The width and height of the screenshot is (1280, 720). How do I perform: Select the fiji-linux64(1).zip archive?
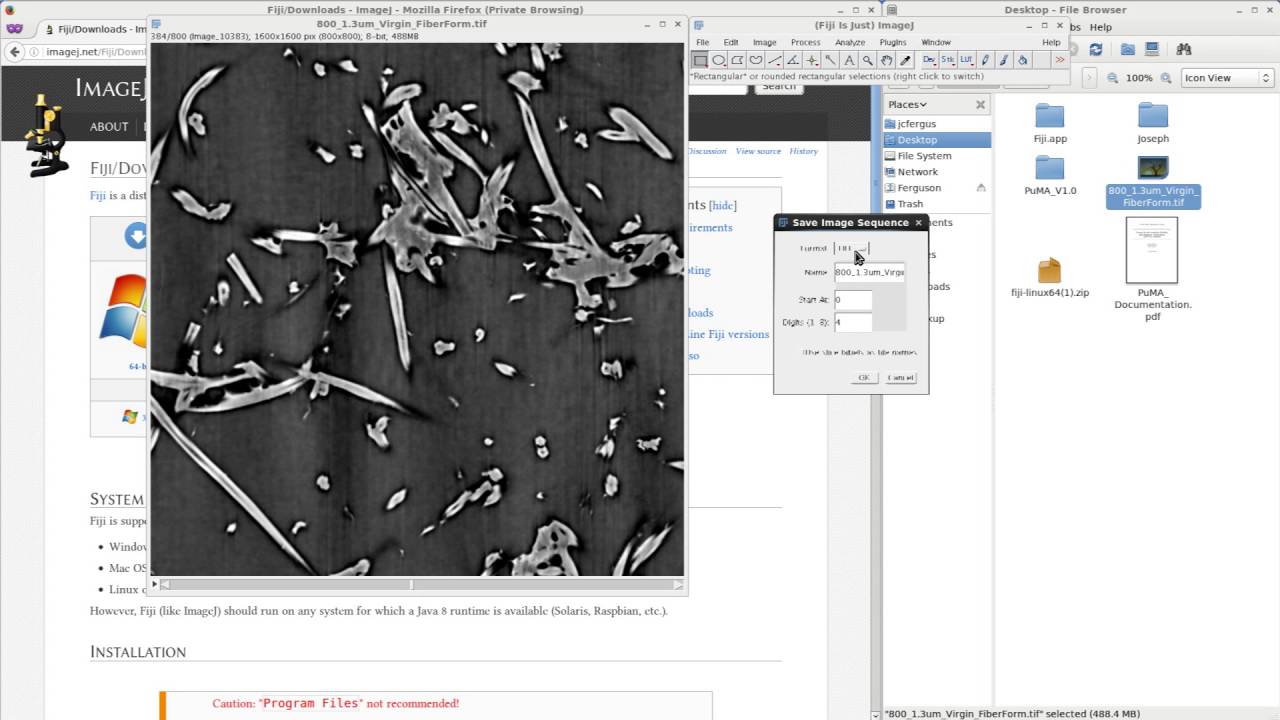pos(1050,278)
